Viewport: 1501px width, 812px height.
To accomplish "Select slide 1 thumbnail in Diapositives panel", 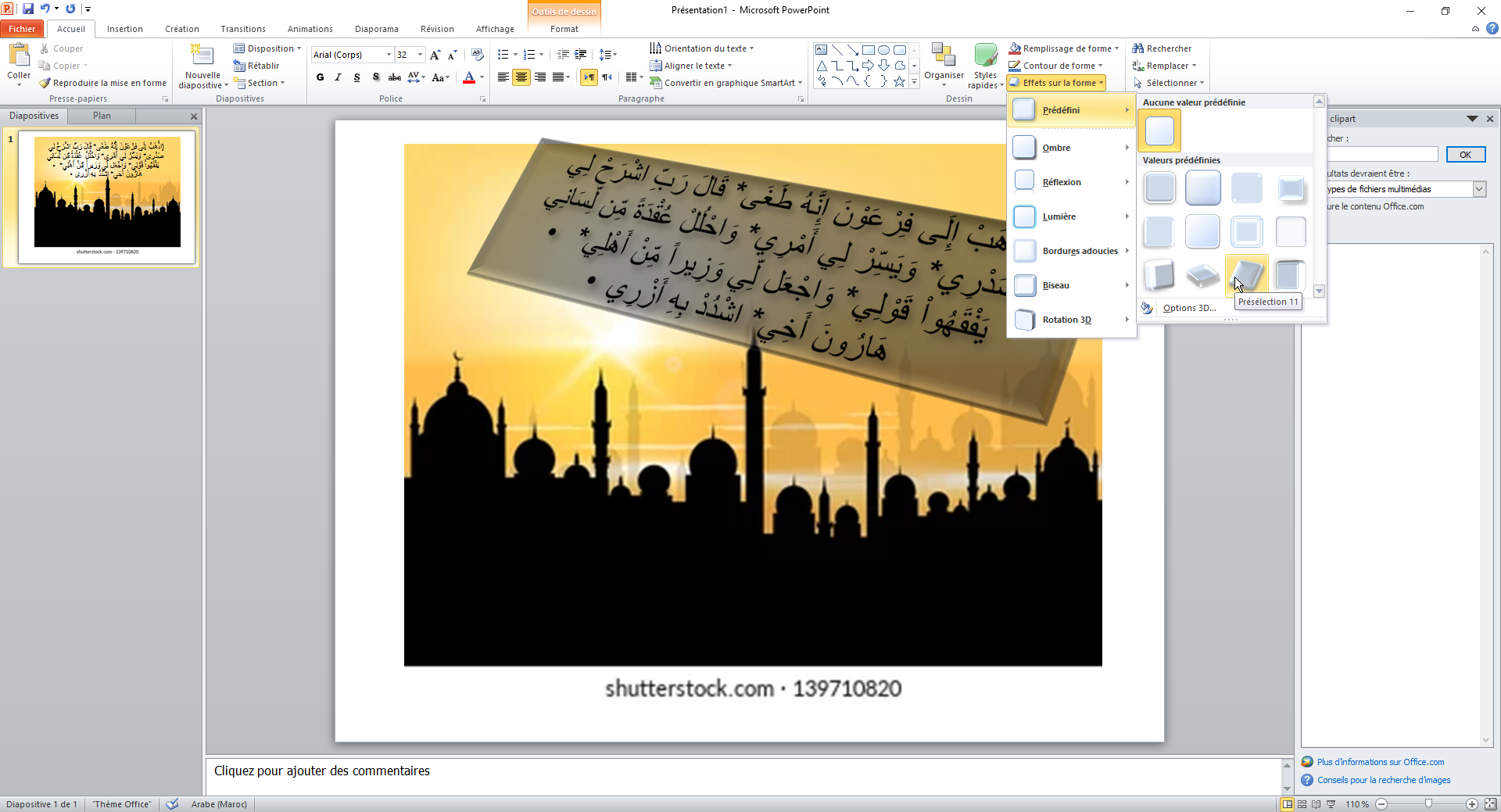I will 107,198.
